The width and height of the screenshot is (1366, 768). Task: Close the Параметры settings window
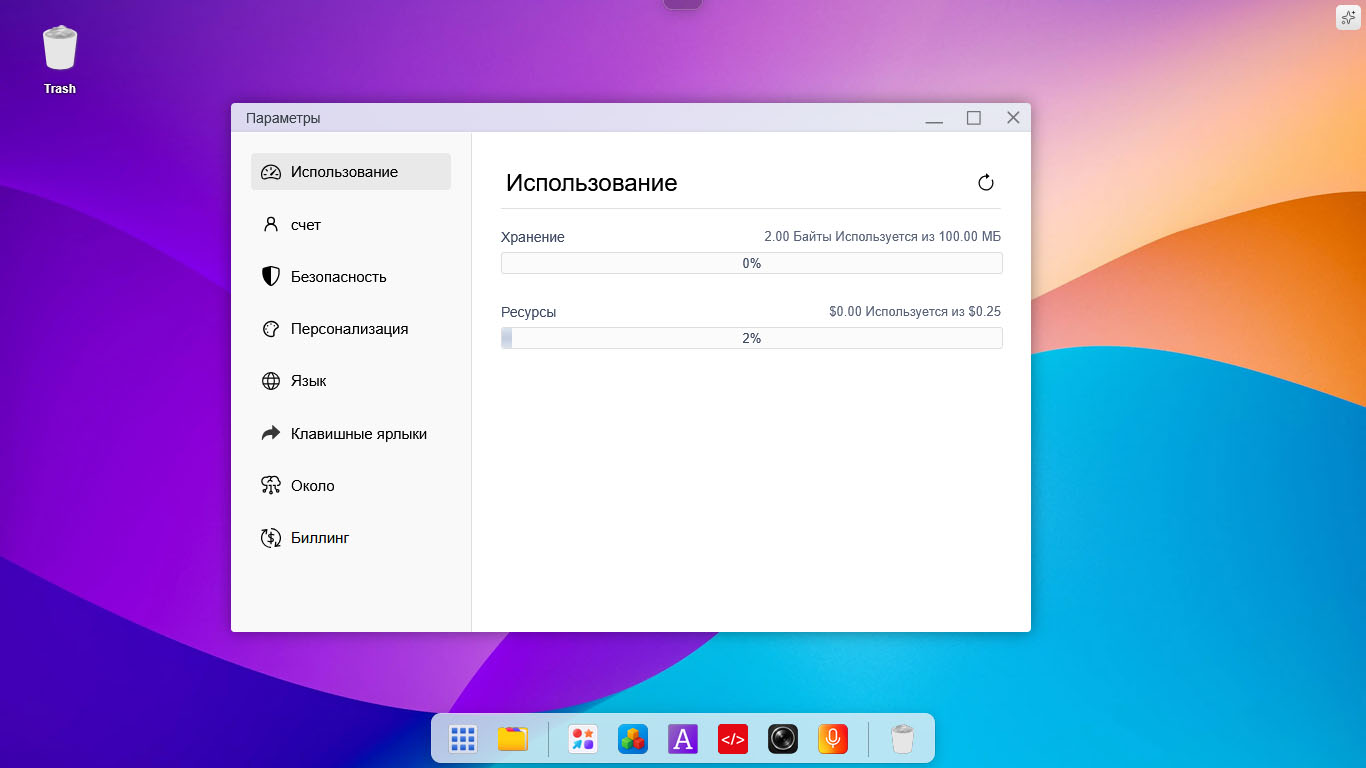(1013, 118)
